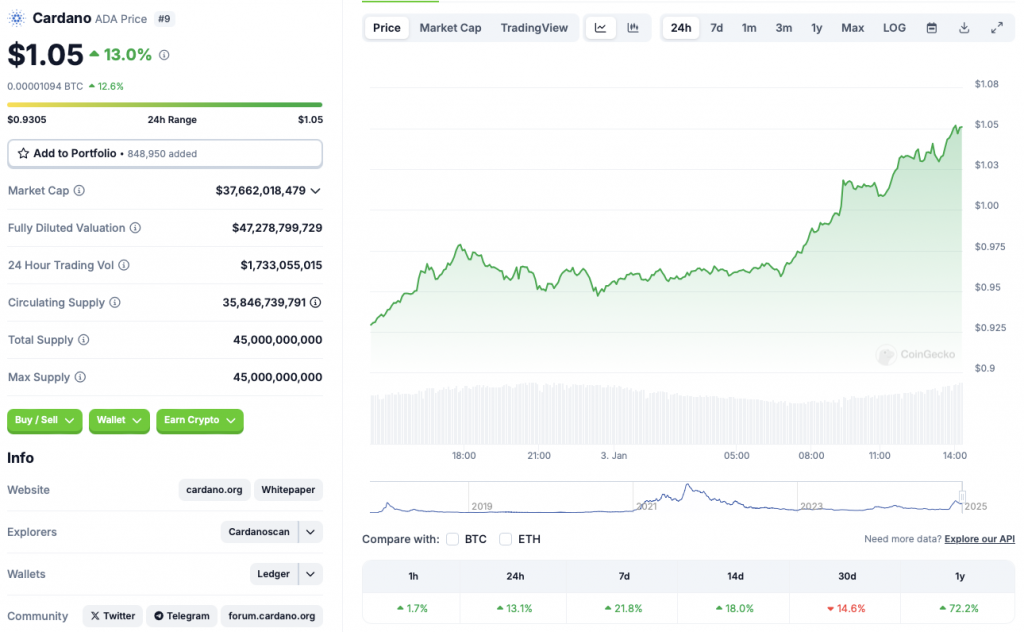Open cardano.org website link

coord(214,490)
